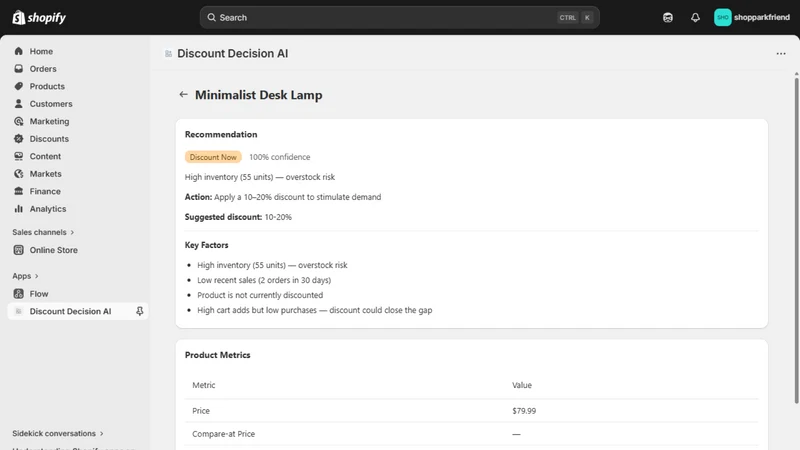The image size is (800, 450).
Task: Click the Action apply discount line
Action: coord(283,197)
